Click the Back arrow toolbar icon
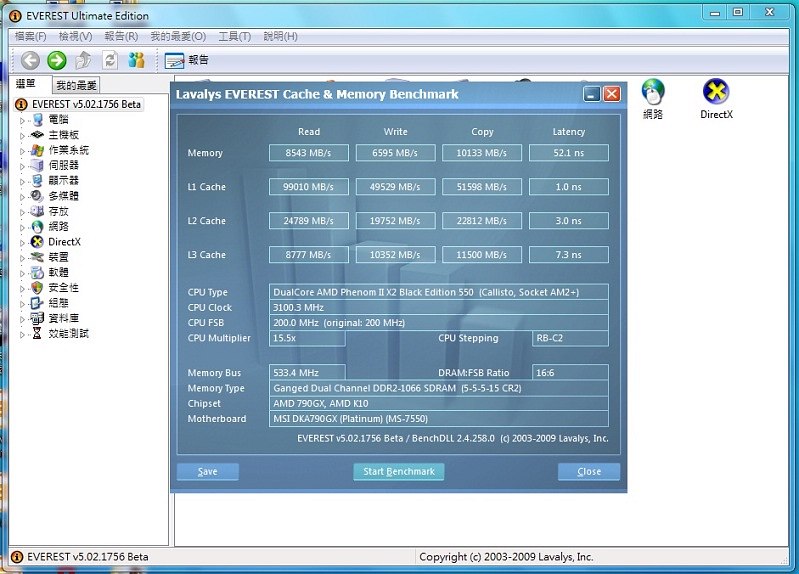 [30, 60]
